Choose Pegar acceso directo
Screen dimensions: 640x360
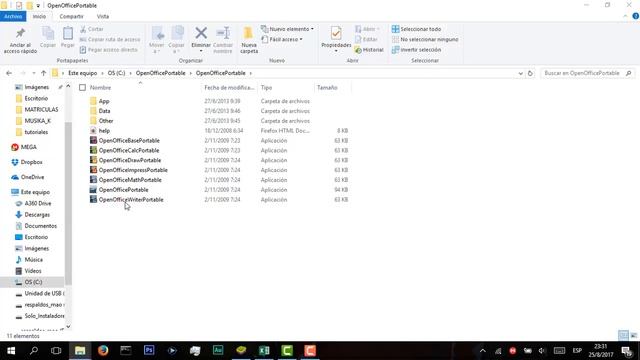[109, 50]
